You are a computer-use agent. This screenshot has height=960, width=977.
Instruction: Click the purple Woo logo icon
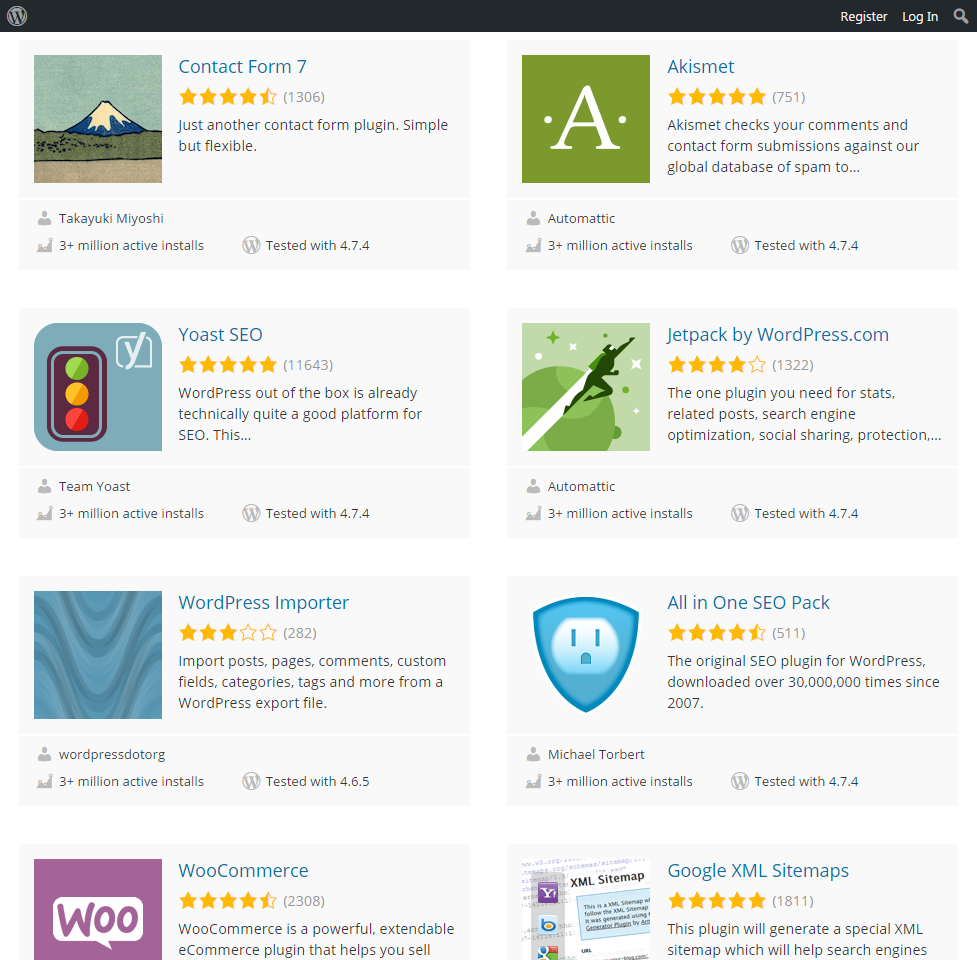point(98,910)
